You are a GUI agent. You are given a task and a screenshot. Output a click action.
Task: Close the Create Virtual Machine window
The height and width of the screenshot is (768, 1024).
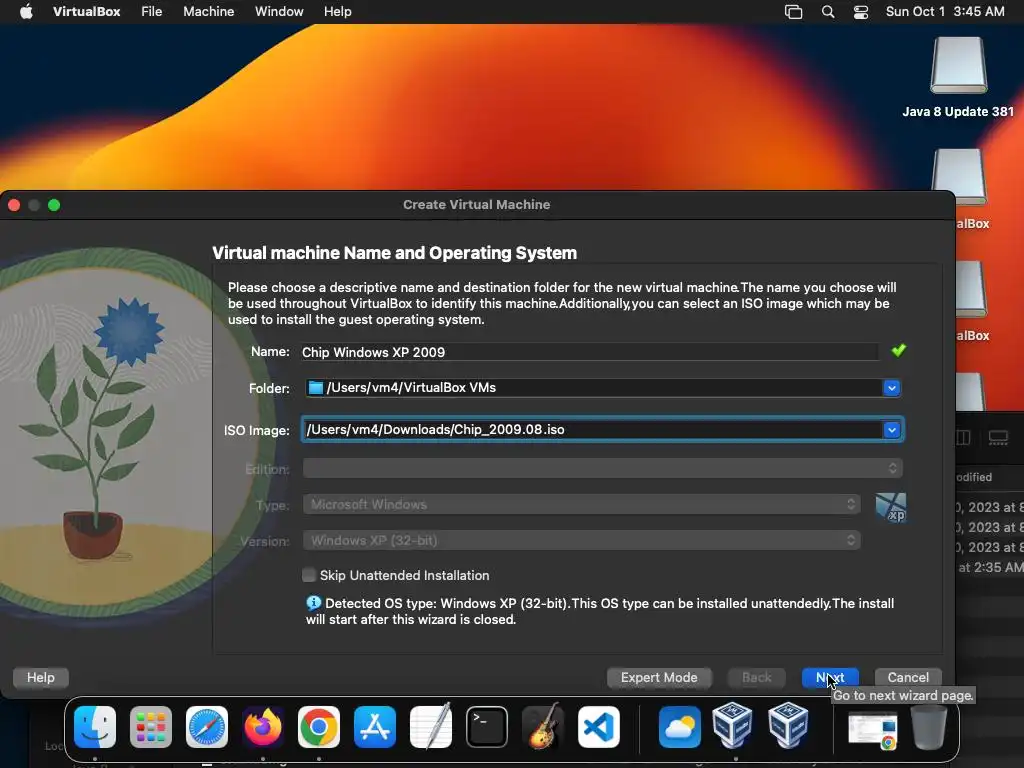tap(14, 205)
